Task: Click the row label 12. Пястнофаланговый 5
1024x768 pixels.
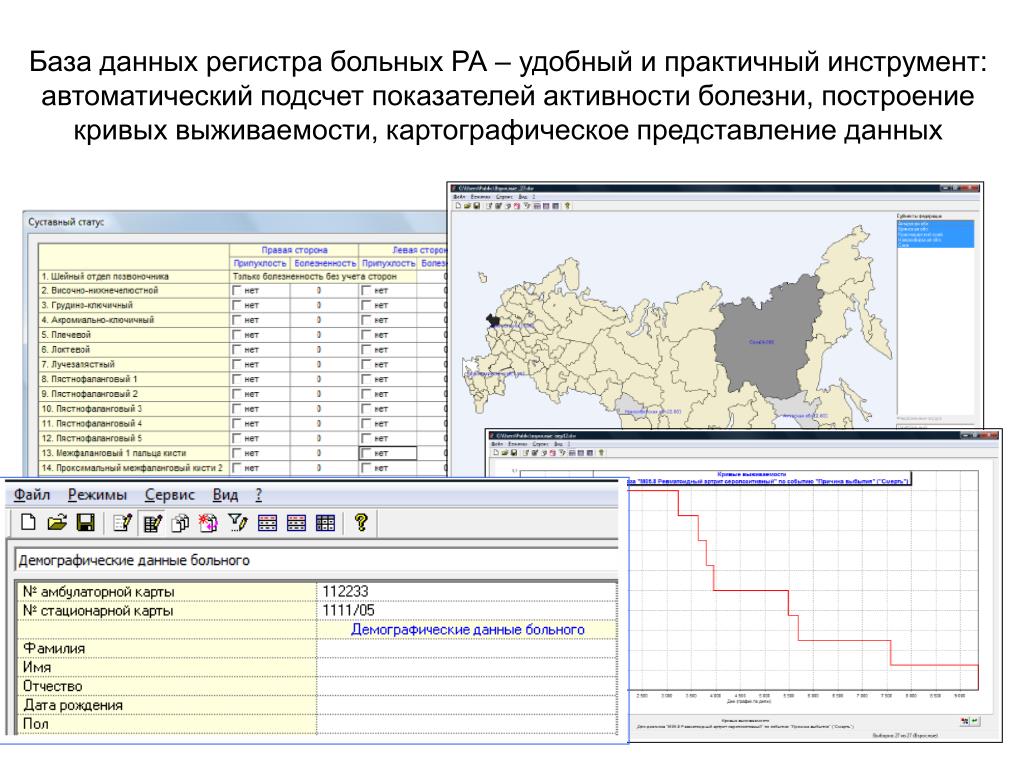Action: tap(91, 438)
